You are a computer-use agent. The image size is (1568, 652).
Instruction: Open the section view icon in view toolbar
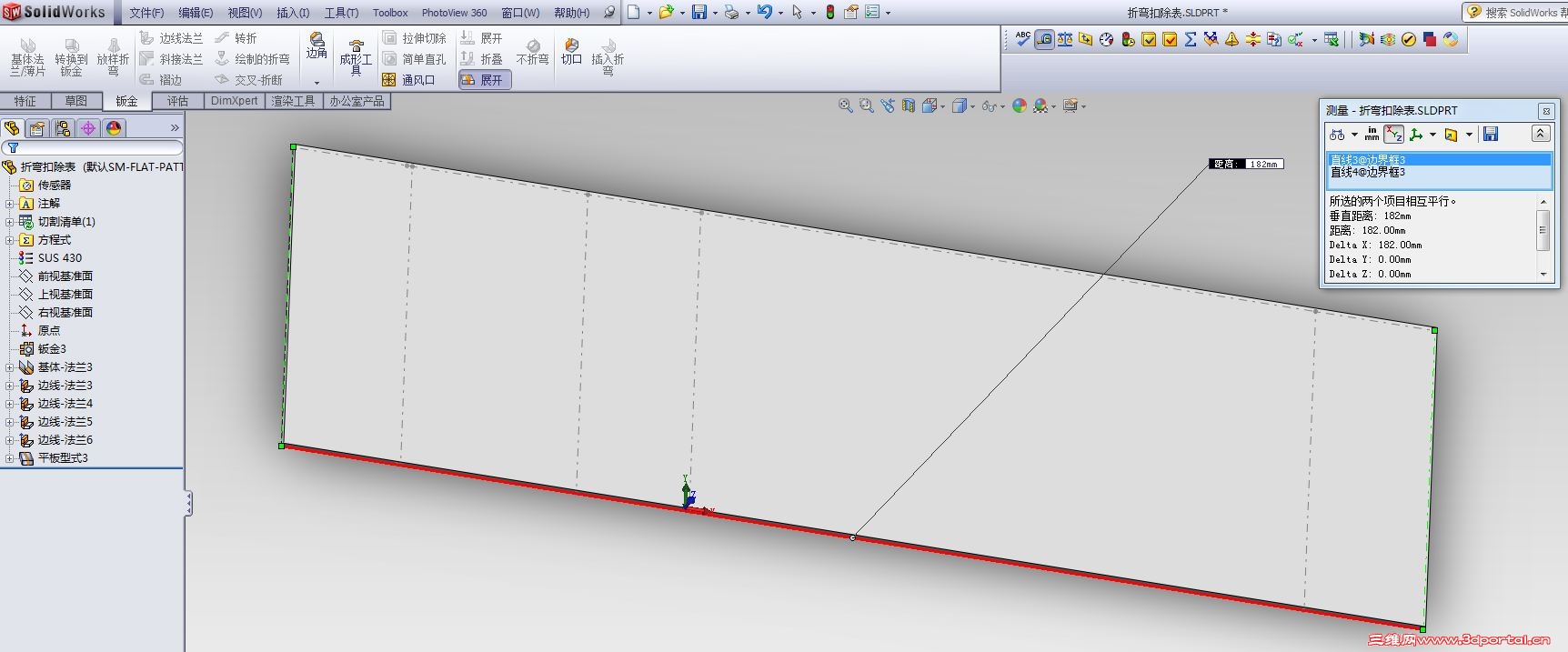[x=908, y=105]
